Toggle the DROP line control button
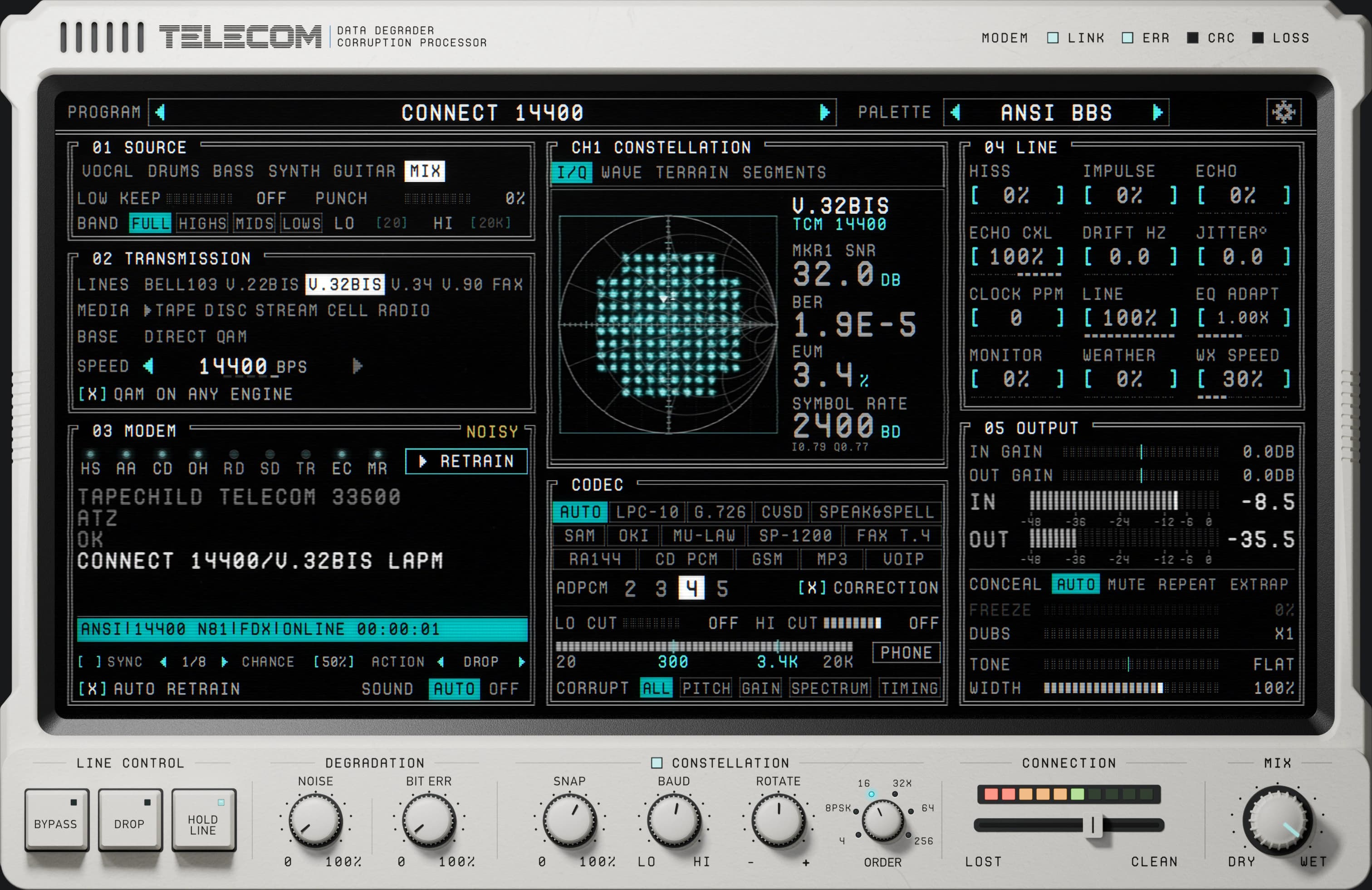The image size is (1372, 890). (130, 819)
